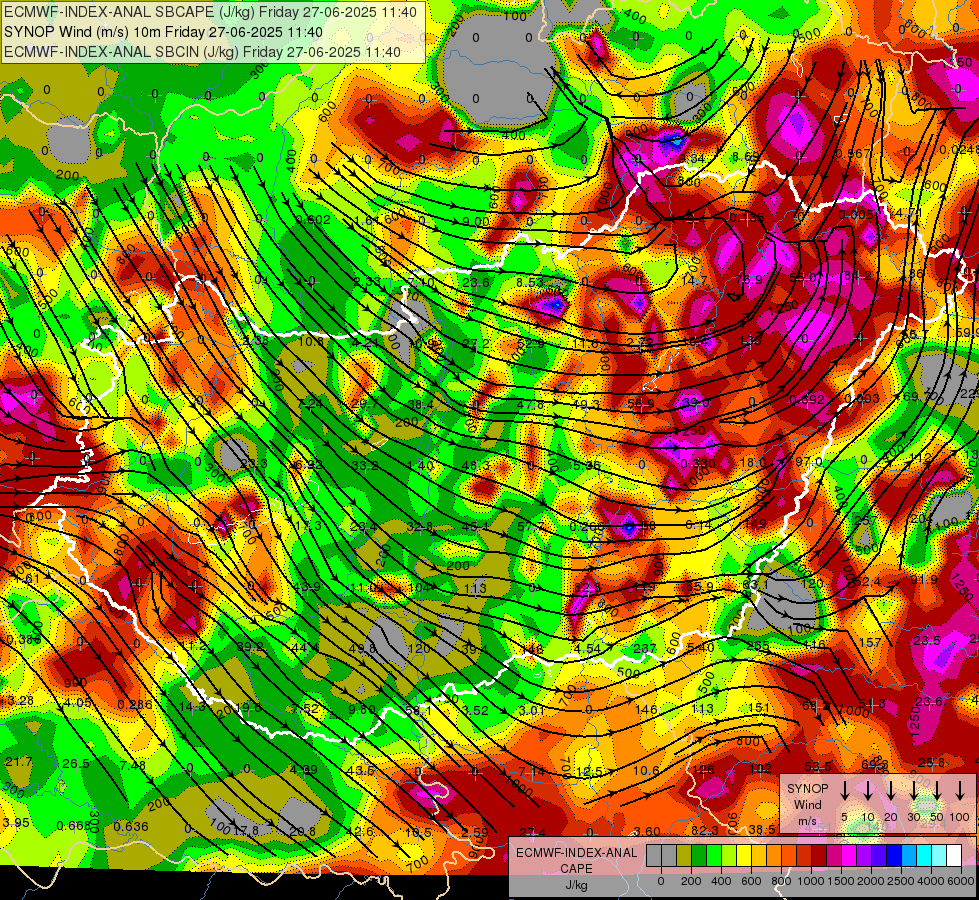Image resolution: width=979 pixels, height=900 pixels.
Task: Click the 26.5 value on the map
Action: (x=76, y=764)
